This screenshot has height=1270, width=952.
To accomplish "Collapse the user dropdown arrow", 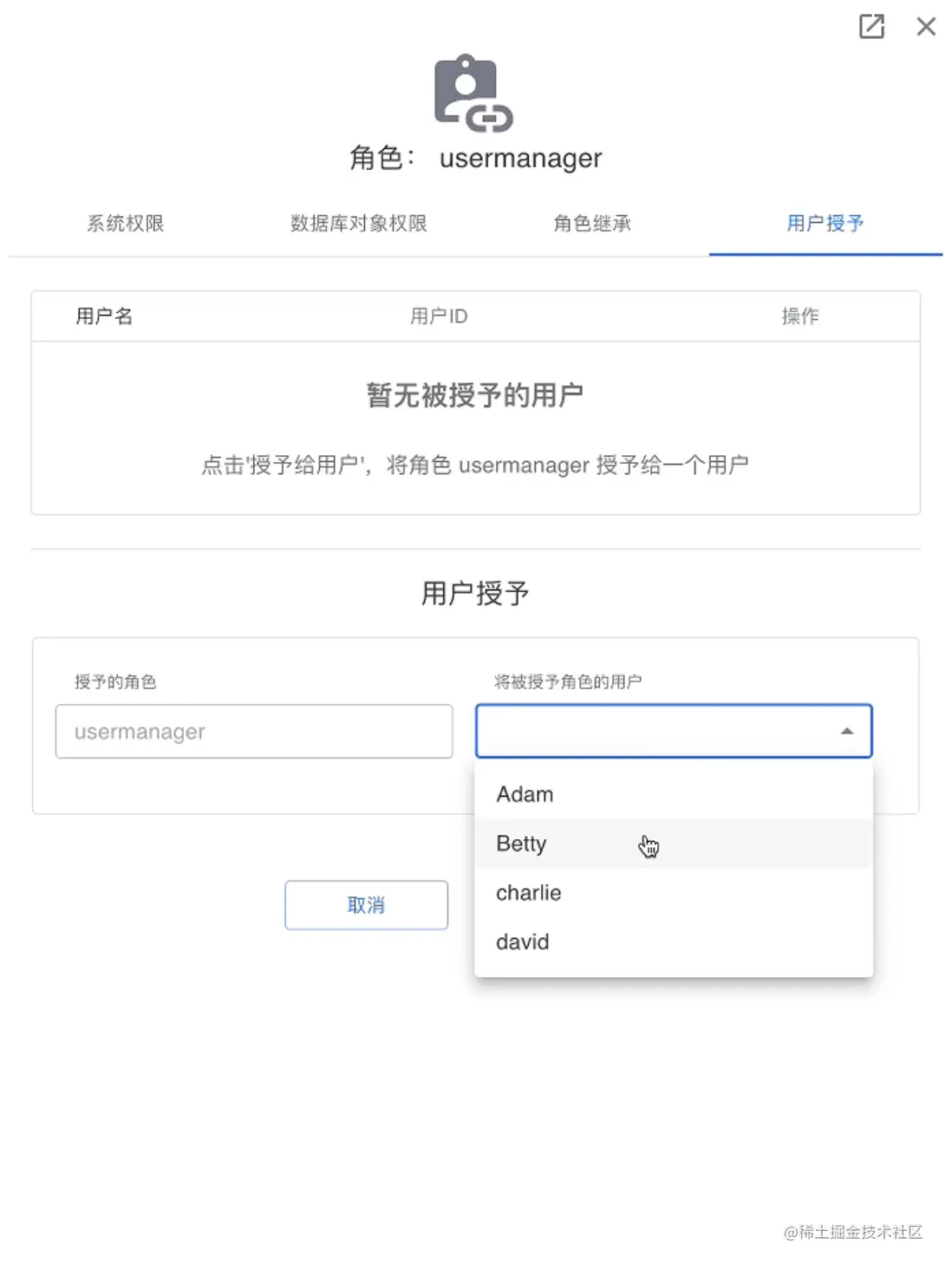I will [x=847, y=732].
